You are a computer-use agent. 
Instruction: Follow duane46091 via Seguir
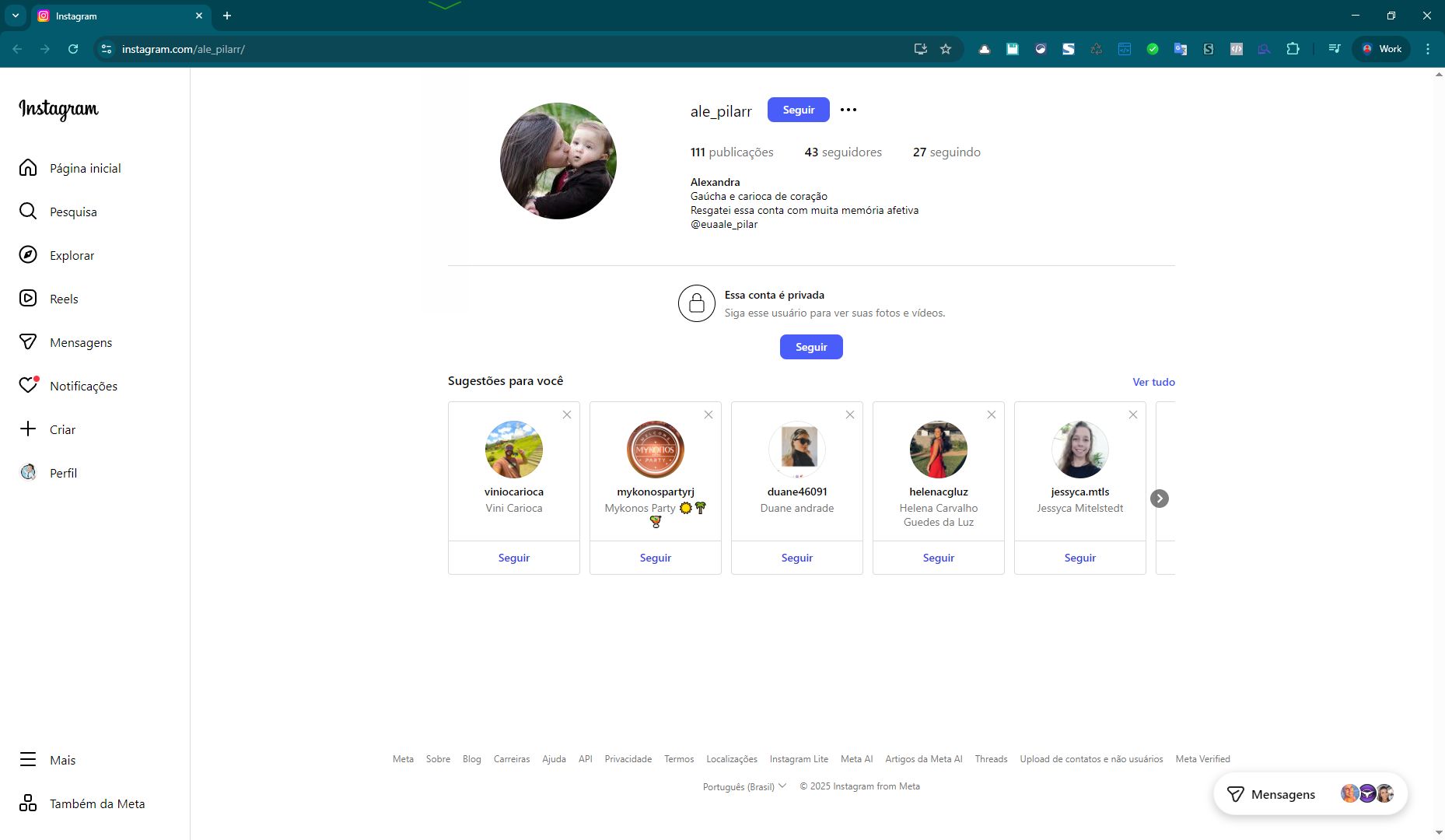click(797, 558)
